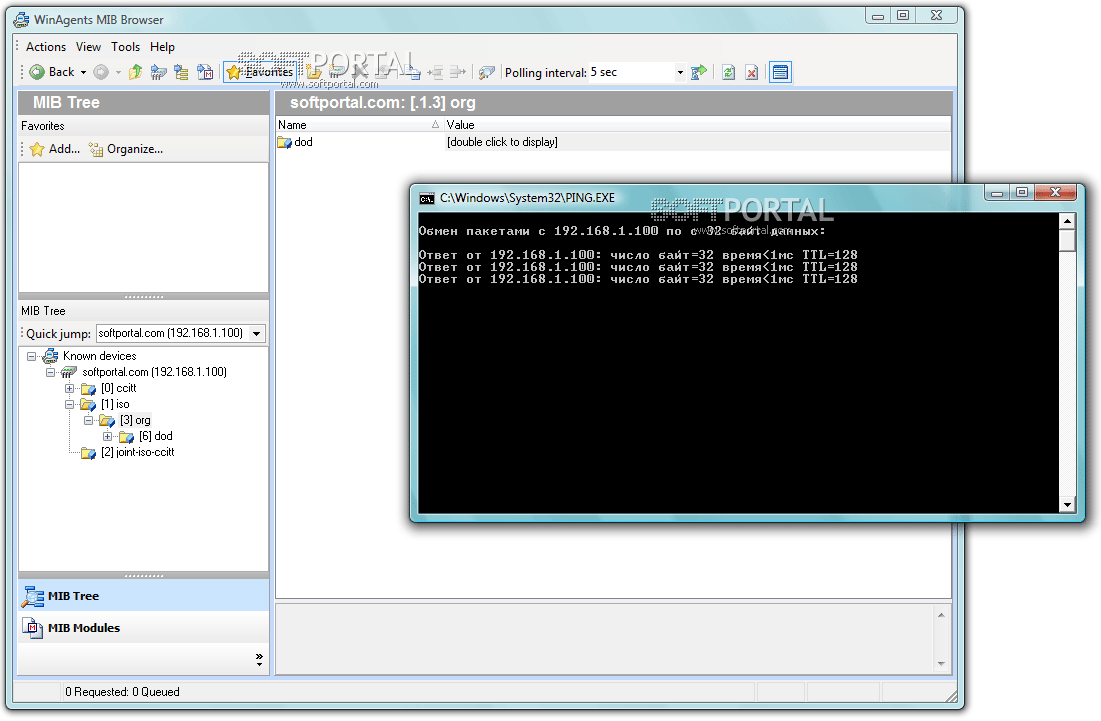The width and height of the screenshot is (1101, 721).
Task: Click the green refresh toolbar icon
Action: point(728,72)
